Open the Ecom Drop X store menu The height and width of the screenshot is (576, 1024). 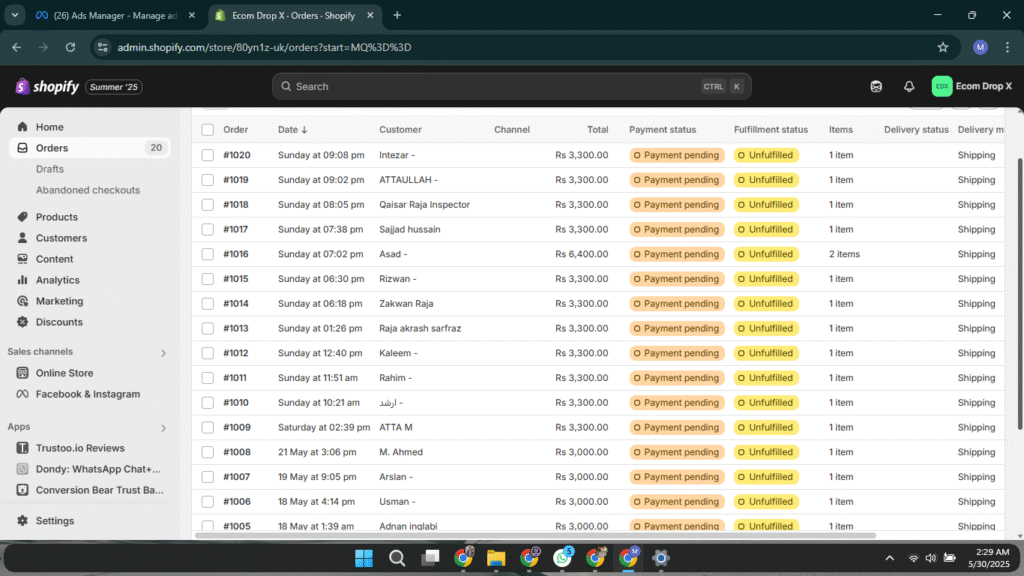click(x=972, y=87)
